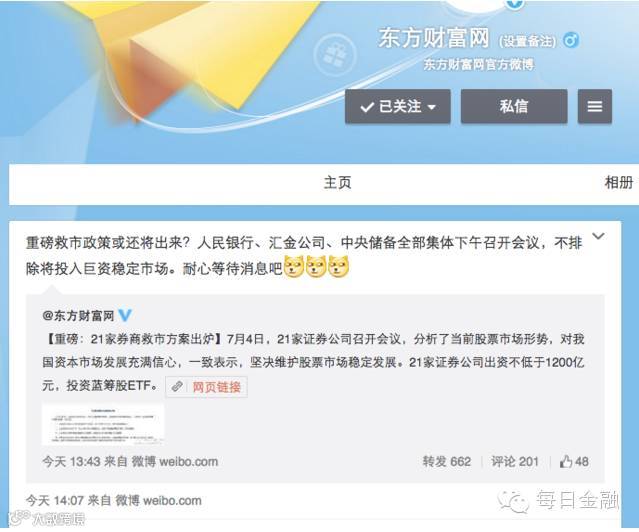
Task: Toggle the 已关注 follow status button
Action: click(x=398, y=106)
